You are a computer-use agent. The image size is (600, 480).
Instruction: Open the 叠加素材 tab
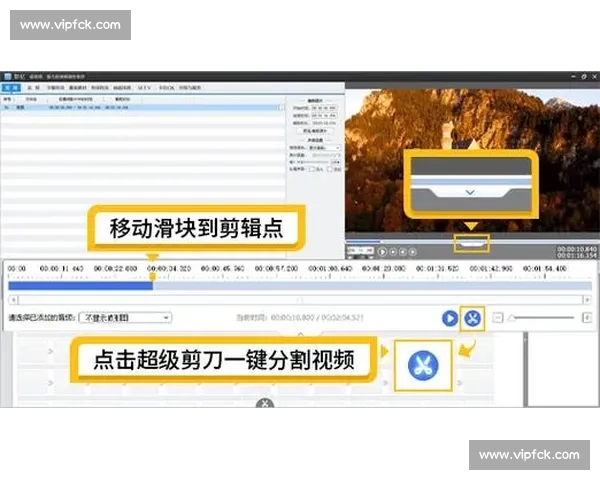click(78, 88)
